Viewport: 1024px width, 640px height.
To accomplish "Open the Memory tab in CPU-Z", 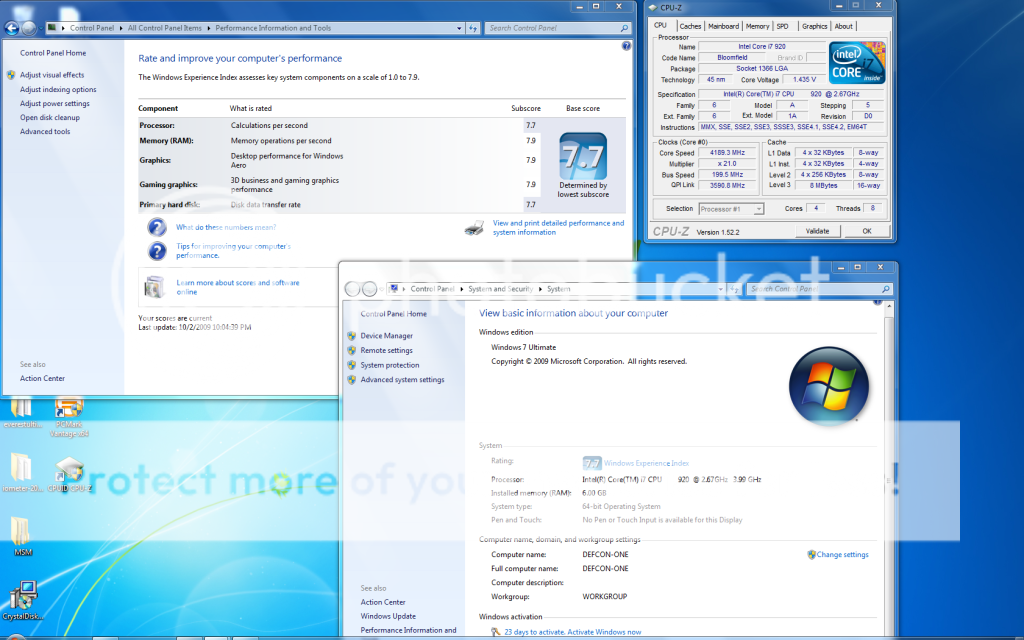I will (757, 26).
